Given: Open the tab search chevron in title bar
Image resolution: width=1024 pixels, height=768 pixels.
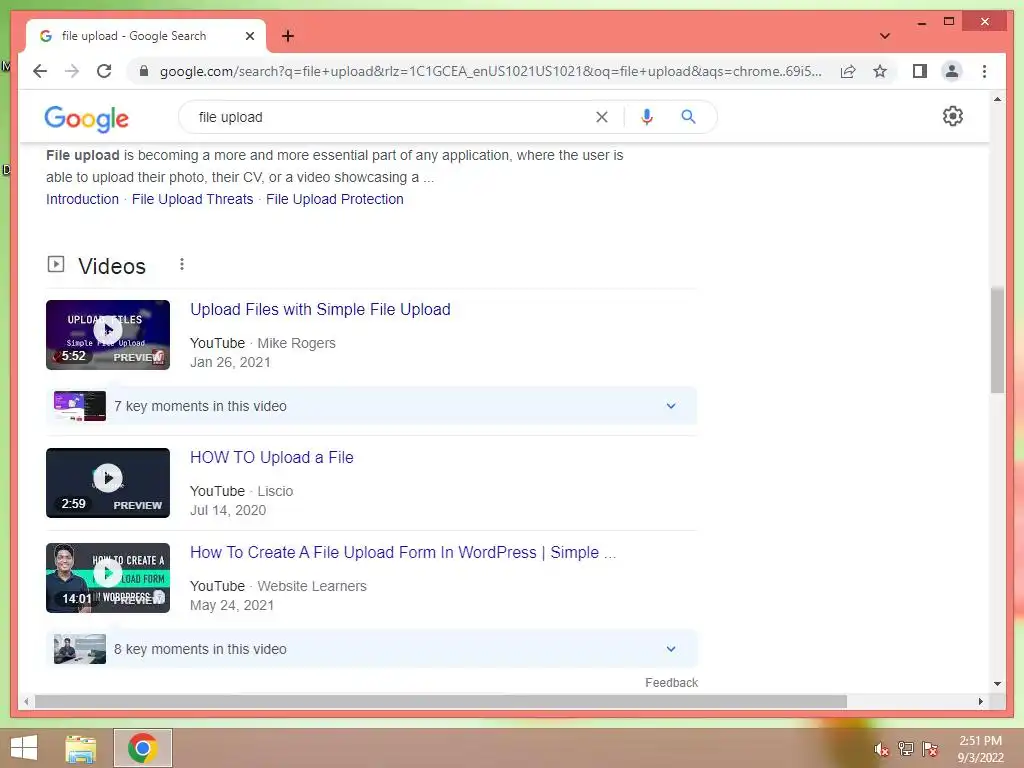Looking at the screenshot, I should pos(884,36).
